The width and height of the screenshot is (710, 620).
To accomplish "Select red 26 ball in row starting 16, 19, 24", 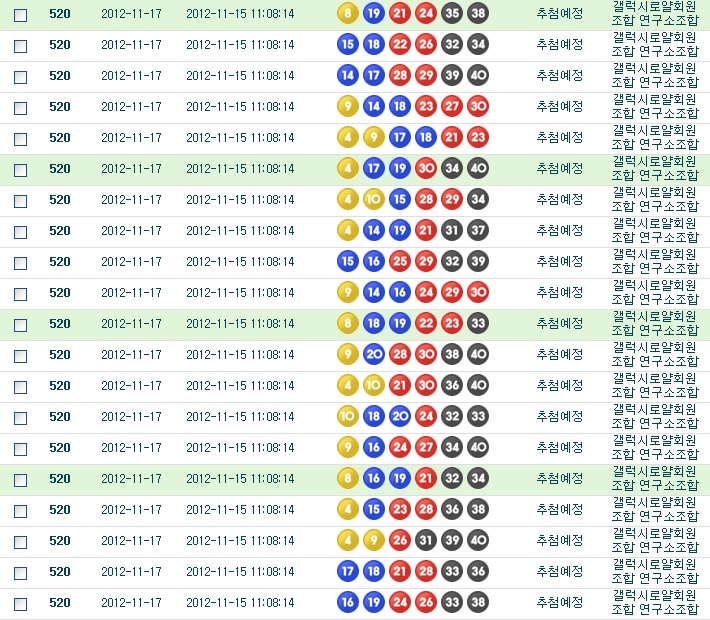I will point(426,602).
